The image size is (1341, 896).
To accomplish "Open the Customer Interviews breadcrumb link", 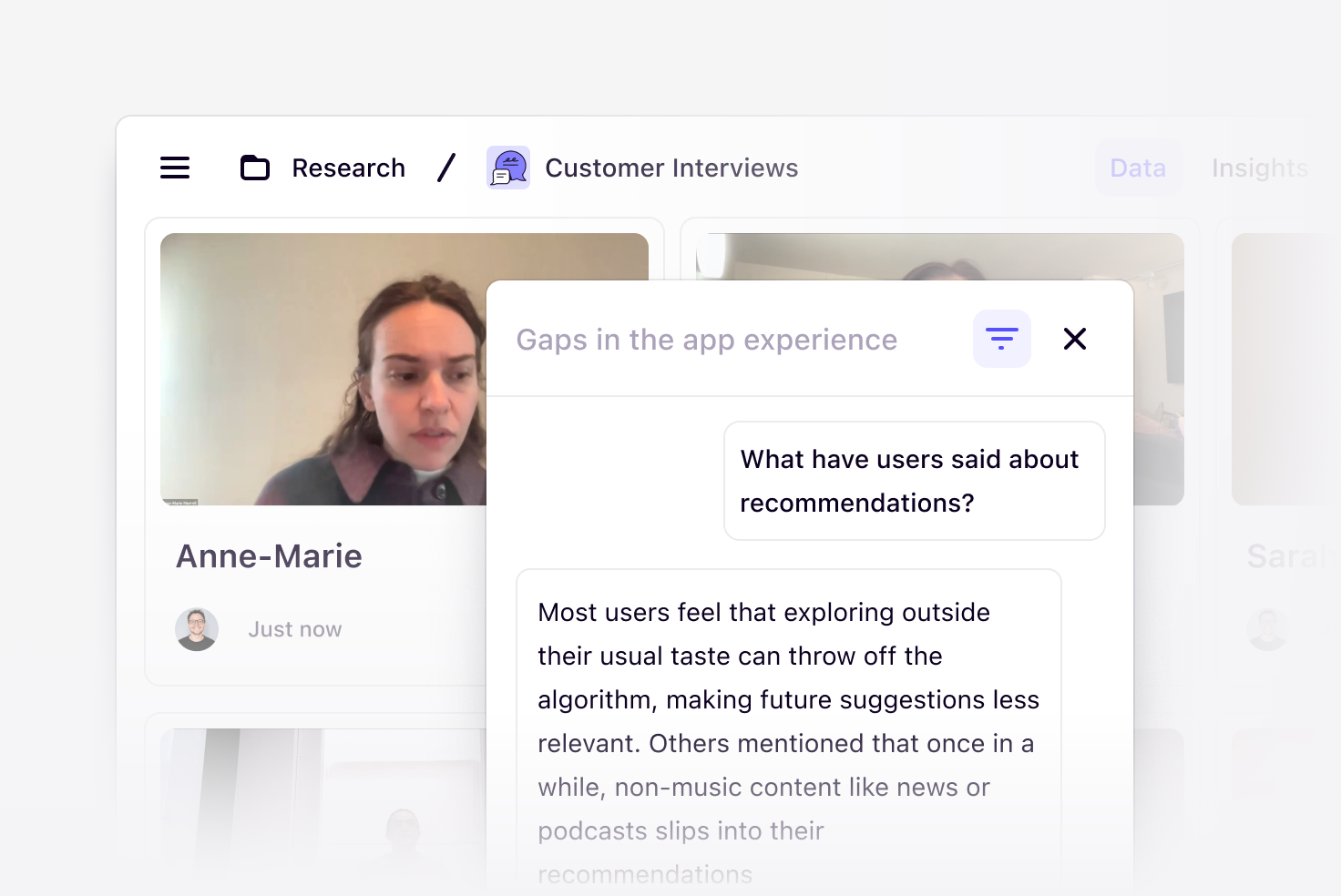I will (x=671, y=168).
